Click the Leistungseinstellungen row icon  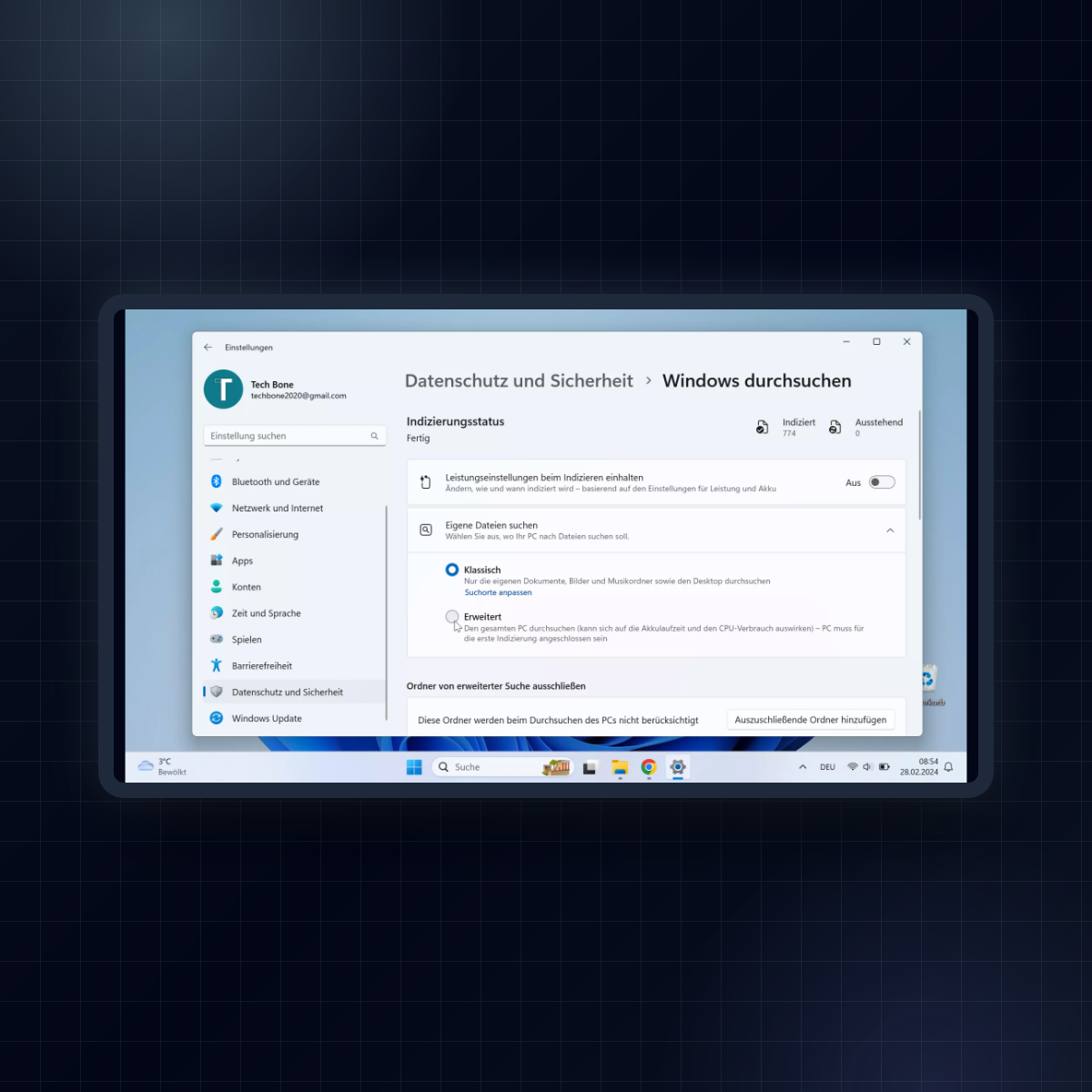pos(425,482)
